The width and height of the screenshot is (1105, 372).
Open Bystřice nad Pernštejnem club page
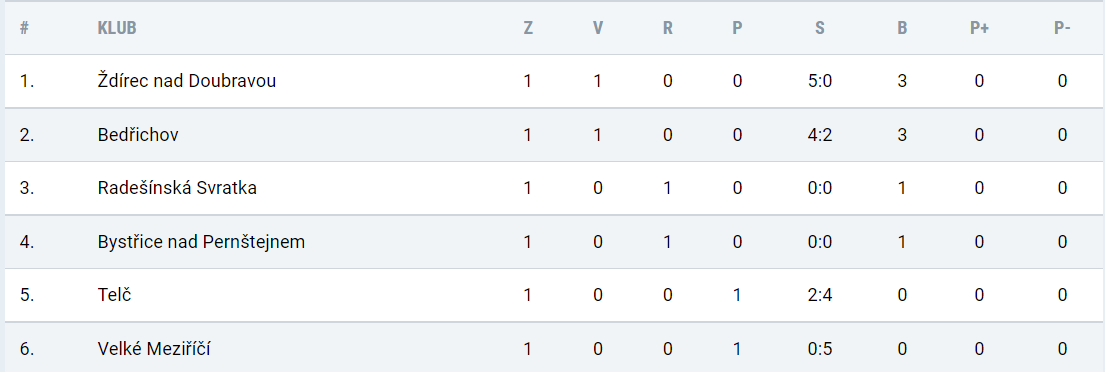click(202, 242)
